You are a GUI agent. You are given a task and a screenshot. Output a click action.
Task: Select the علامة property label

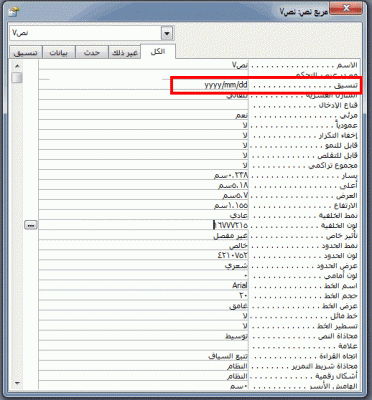coord(348,346)
